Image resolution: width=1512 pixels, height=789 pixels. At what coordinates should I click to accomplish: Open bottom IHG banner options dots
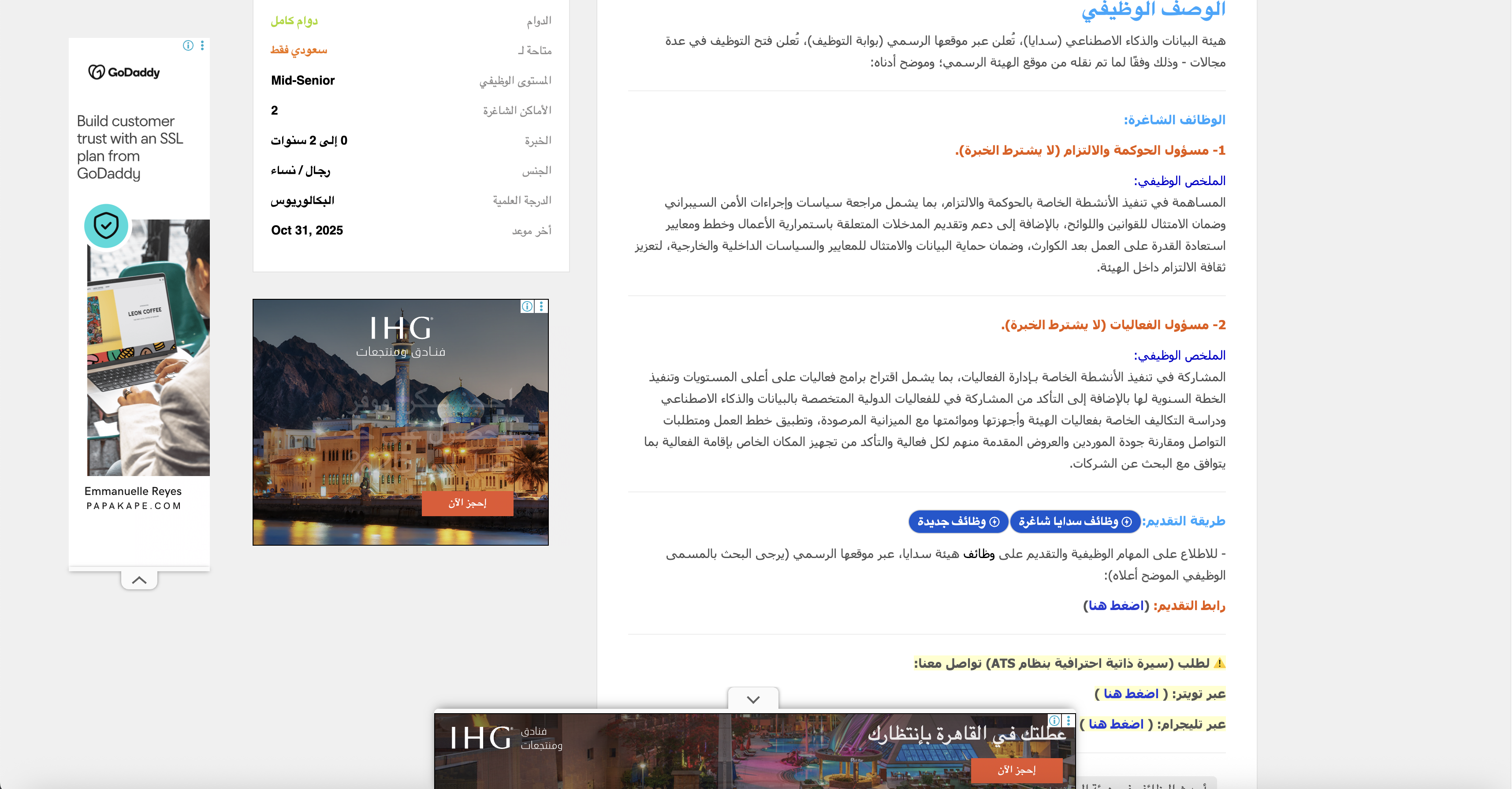1068,720
